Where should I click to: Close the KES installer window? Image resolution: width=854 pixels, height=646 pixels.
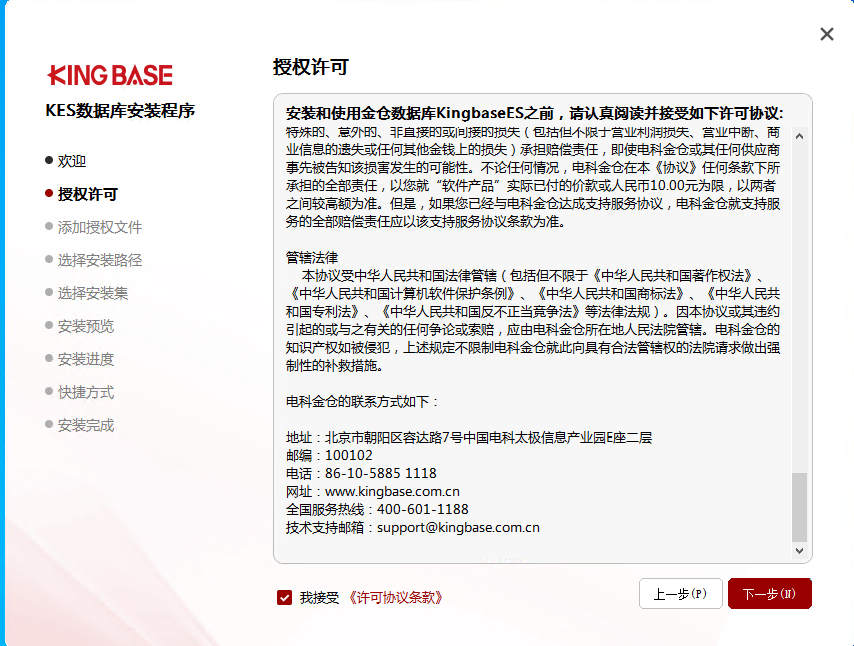[827, 34]
